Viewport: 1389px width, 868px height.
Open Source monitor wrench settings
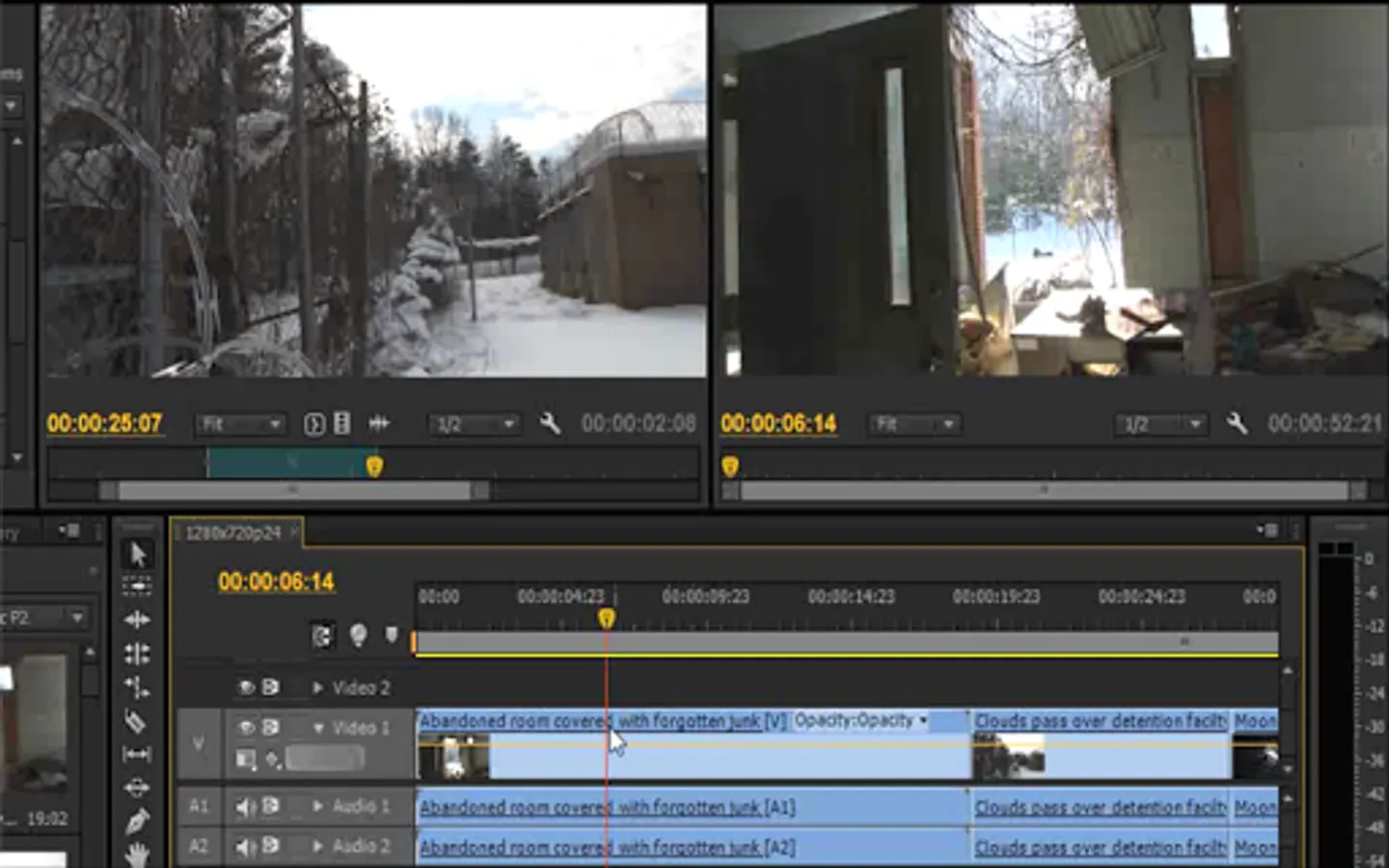pyautogui.click(x=550, y=423)
